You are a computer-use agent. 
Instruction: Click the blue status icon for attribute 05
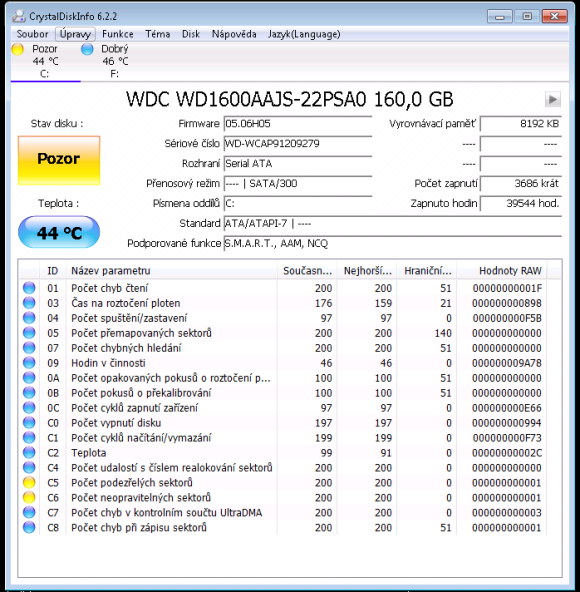[x=29, y=333]
